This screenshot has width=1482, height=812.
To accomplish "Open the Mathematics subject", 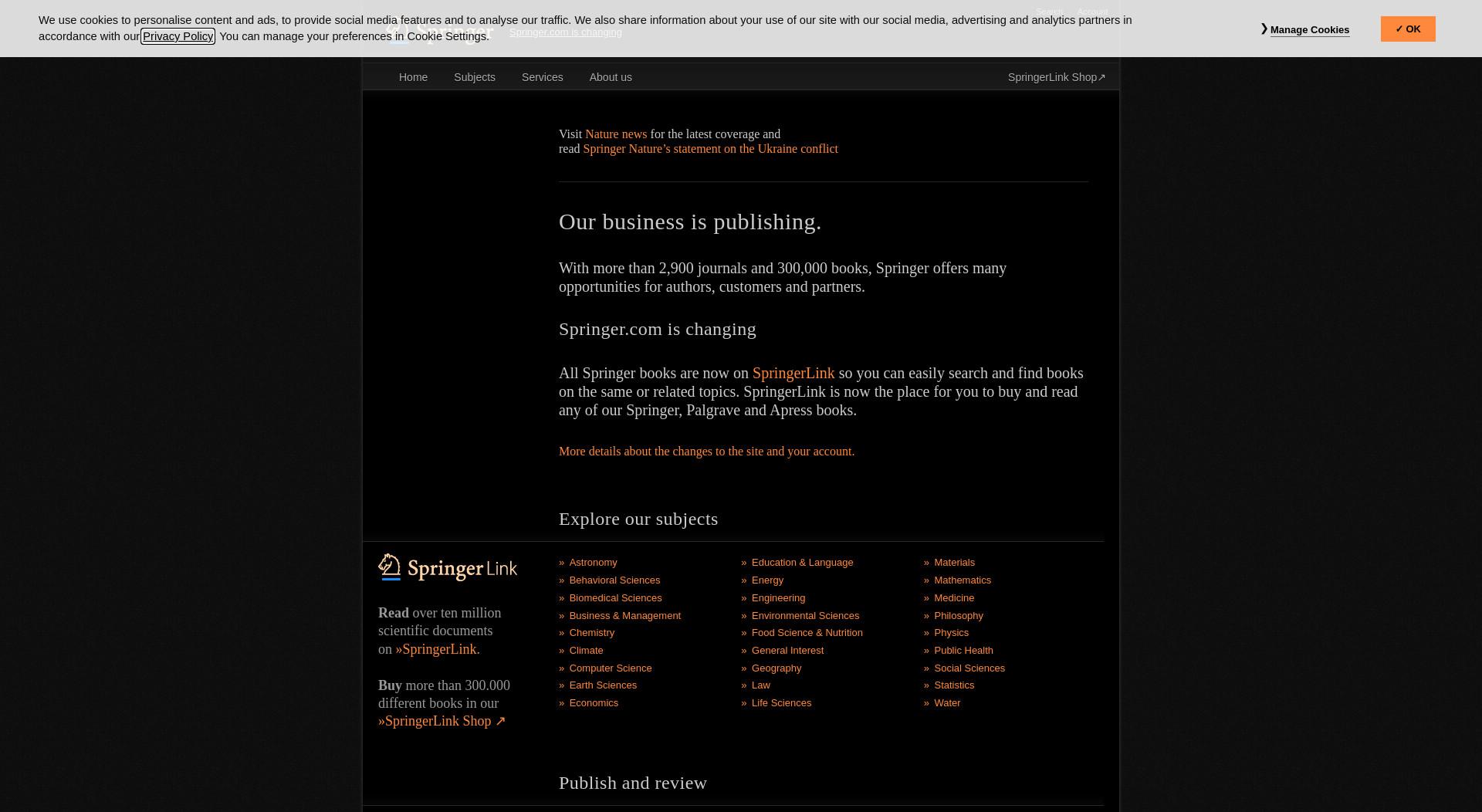I will tap(962, 580).
